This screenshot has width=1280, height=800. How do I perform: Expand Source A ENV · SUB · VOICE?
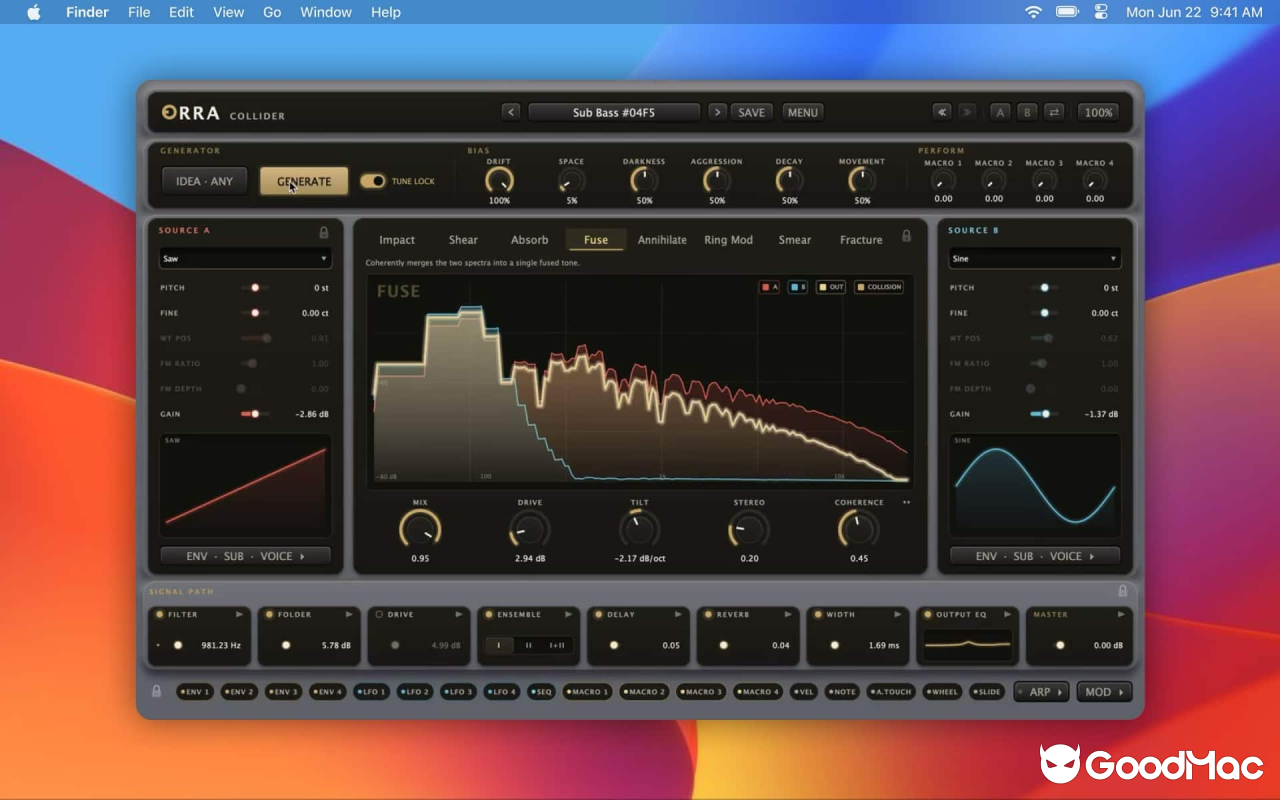pos(245,556)
